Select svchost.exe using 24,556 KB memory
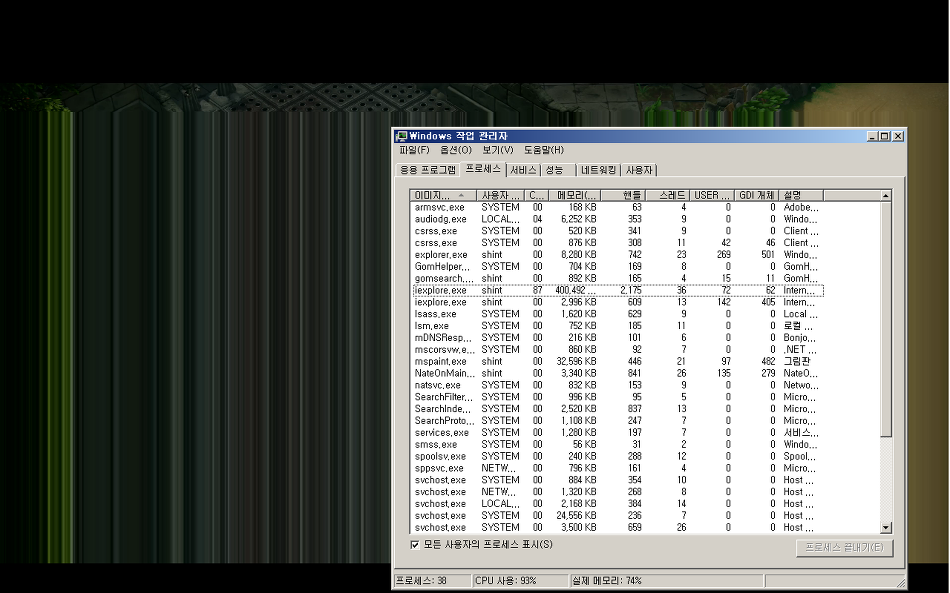This screenshot has height=593, width=950. [617, 515]
